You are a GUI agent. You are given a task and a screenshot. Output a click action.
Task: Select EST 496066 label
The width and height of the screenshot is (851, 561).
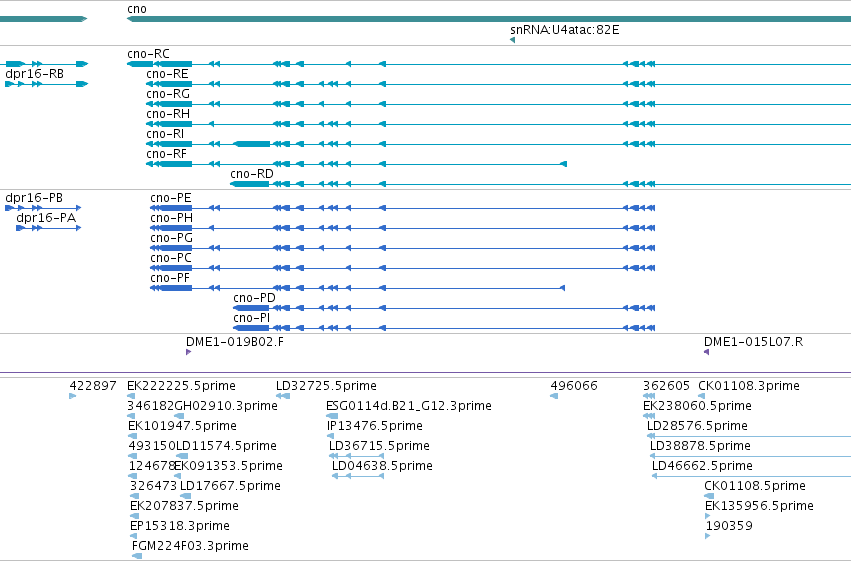click(574, 386)
